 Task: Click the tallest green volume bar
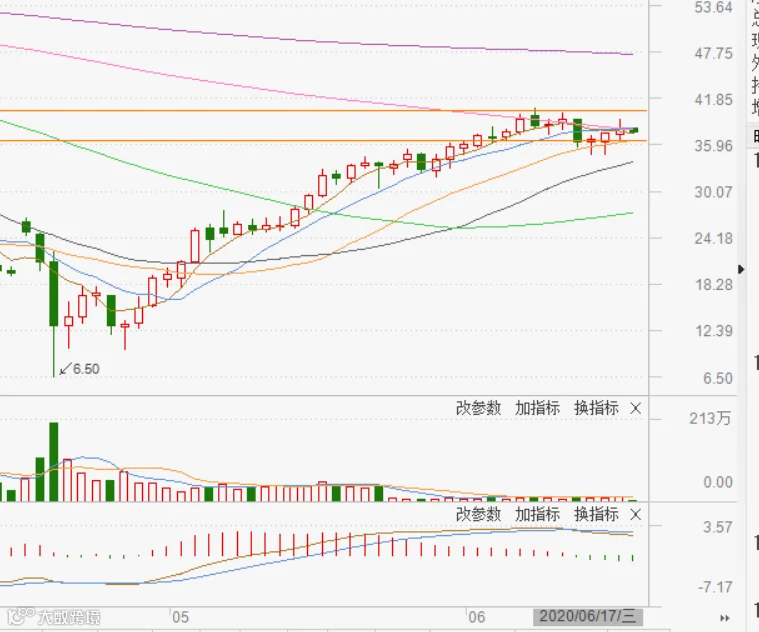(x=54, y=462)
